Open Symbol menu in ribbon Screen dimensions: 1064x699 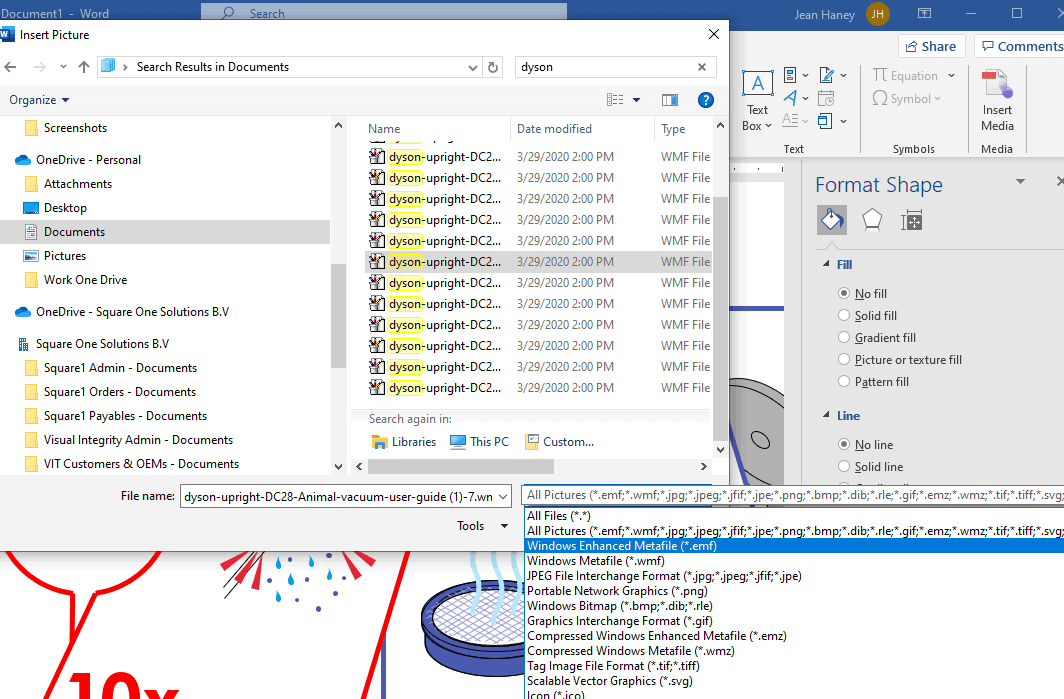(907, 98)
